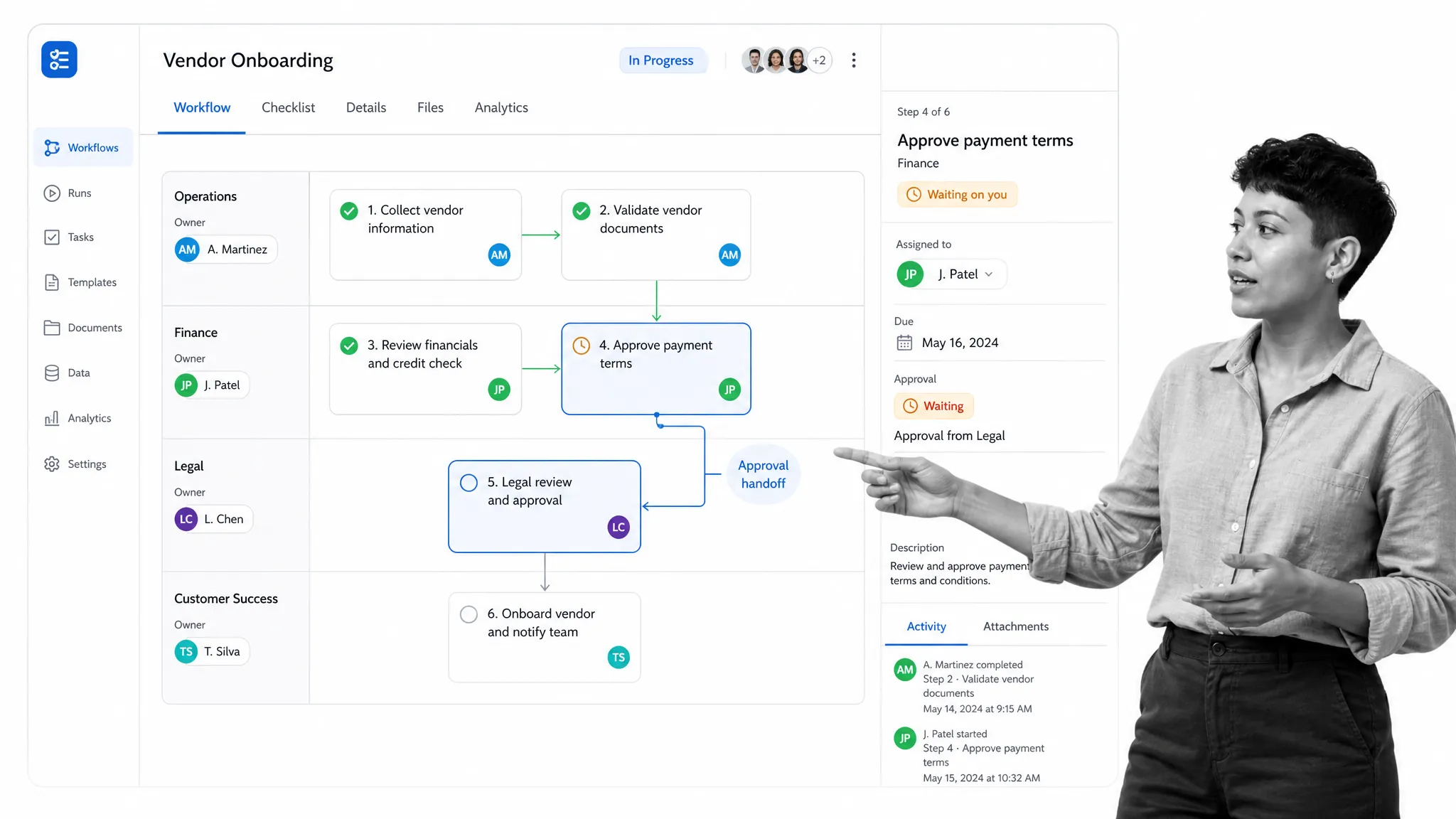This screenshot has width=1456, height=819.
Task: Click J. Patel owner chip in Finance
Action: [212, 385]
